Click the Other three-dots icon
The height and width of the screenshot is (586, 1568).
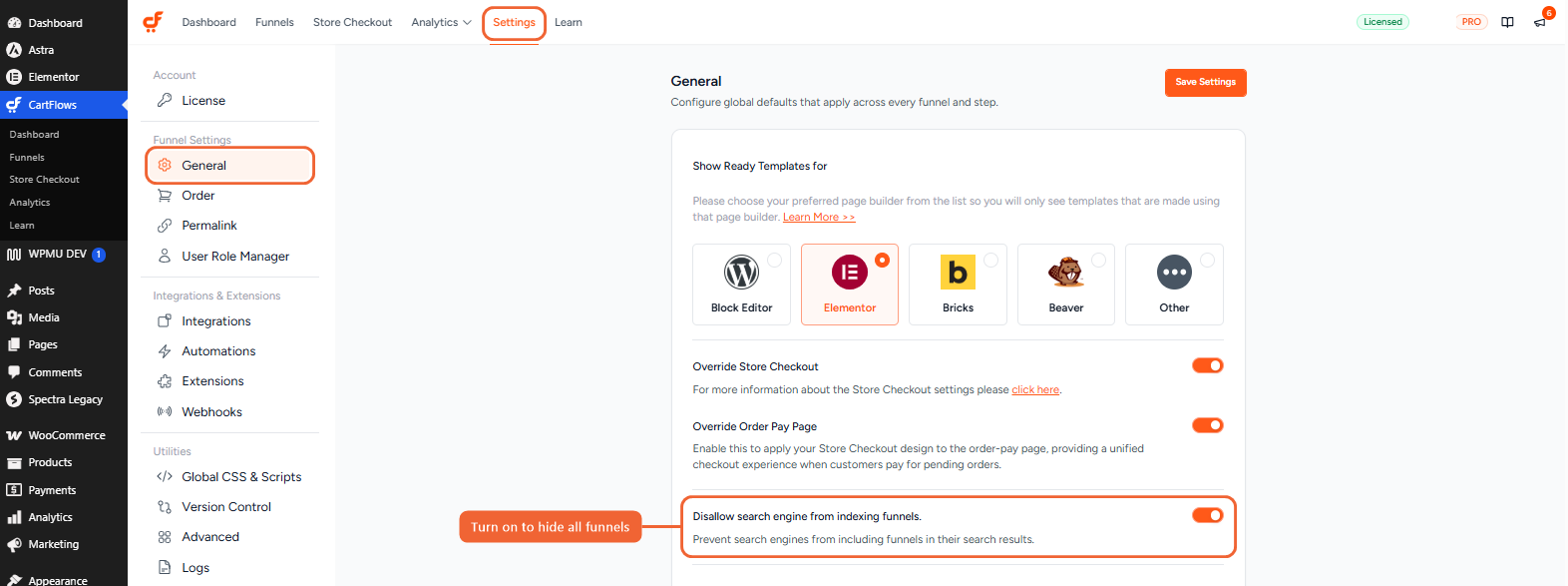[x=1174, y=272]
